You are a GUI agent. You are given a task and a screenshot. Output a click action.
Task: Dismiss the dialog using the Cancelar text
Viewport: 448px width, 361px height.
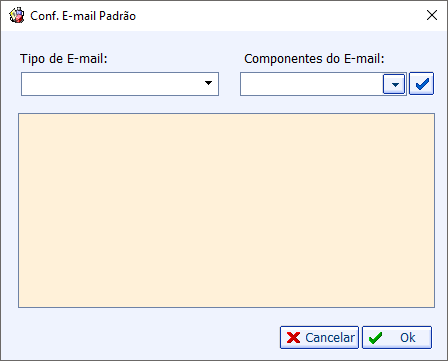click(x=330, y=338)
